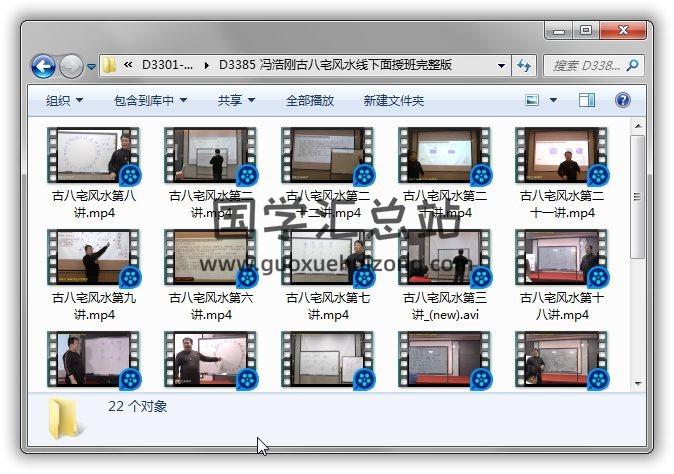Open the address bar history dropdown

point(502,66)
